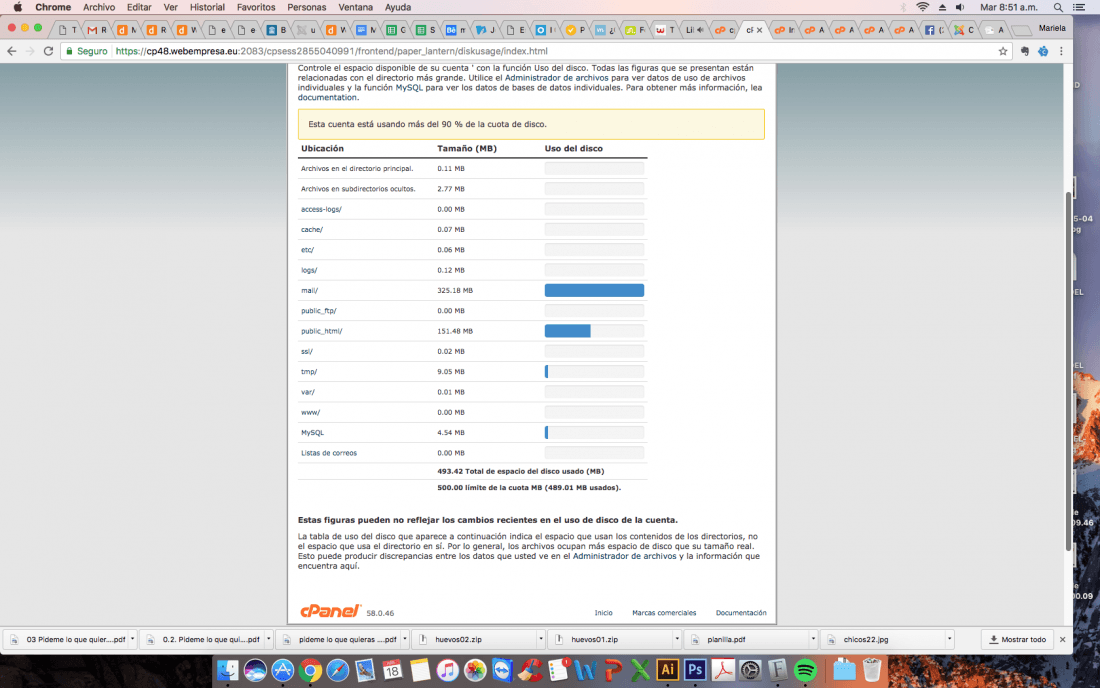Screen dimensions: 1100x688
Task: Open the Archivo menu
Action: coord(99,7)
